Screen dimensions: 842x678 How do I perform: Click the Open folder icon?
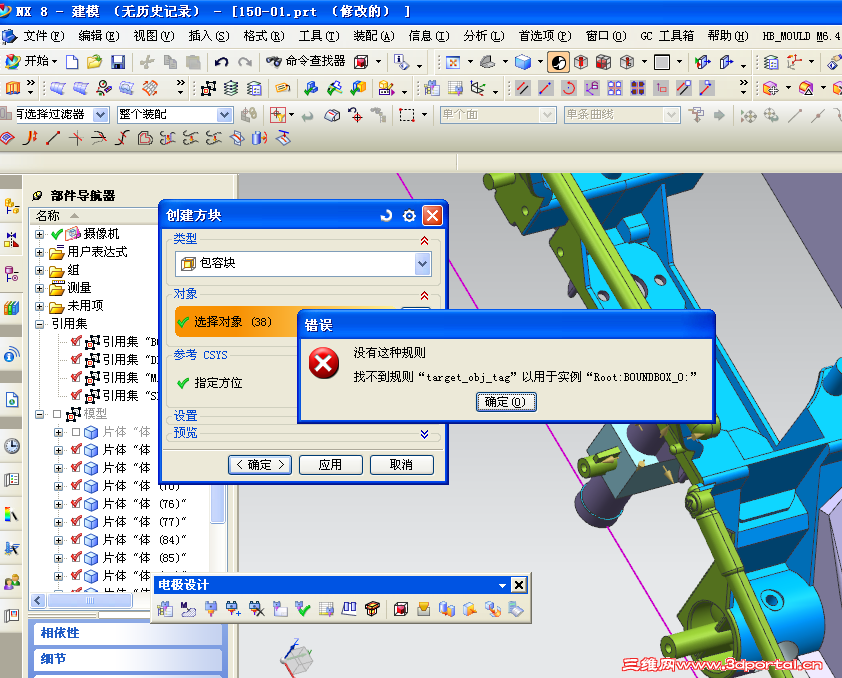95,62
